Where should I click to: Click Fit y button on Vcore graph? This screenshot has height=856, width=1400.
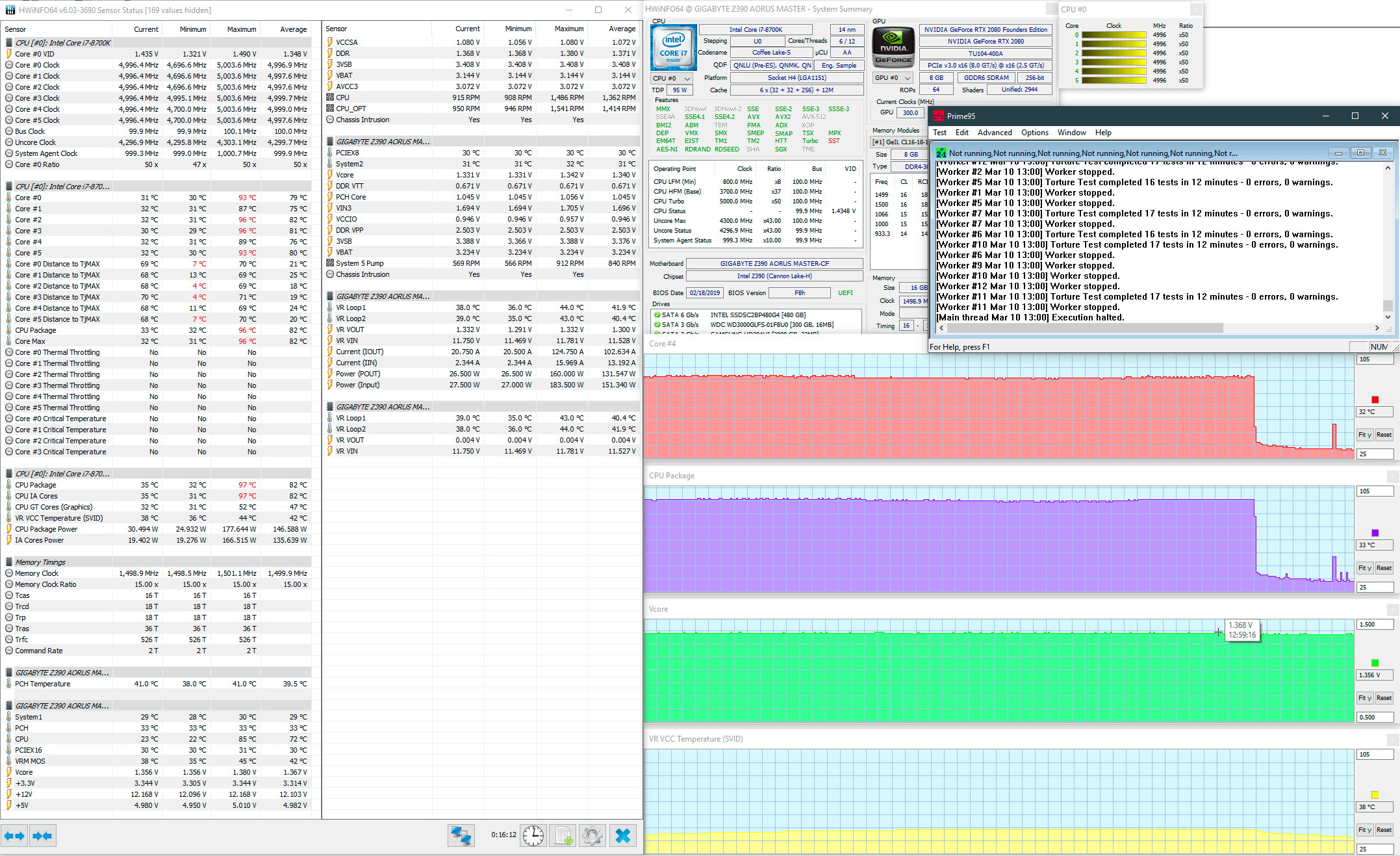(x=1364, y=698)
